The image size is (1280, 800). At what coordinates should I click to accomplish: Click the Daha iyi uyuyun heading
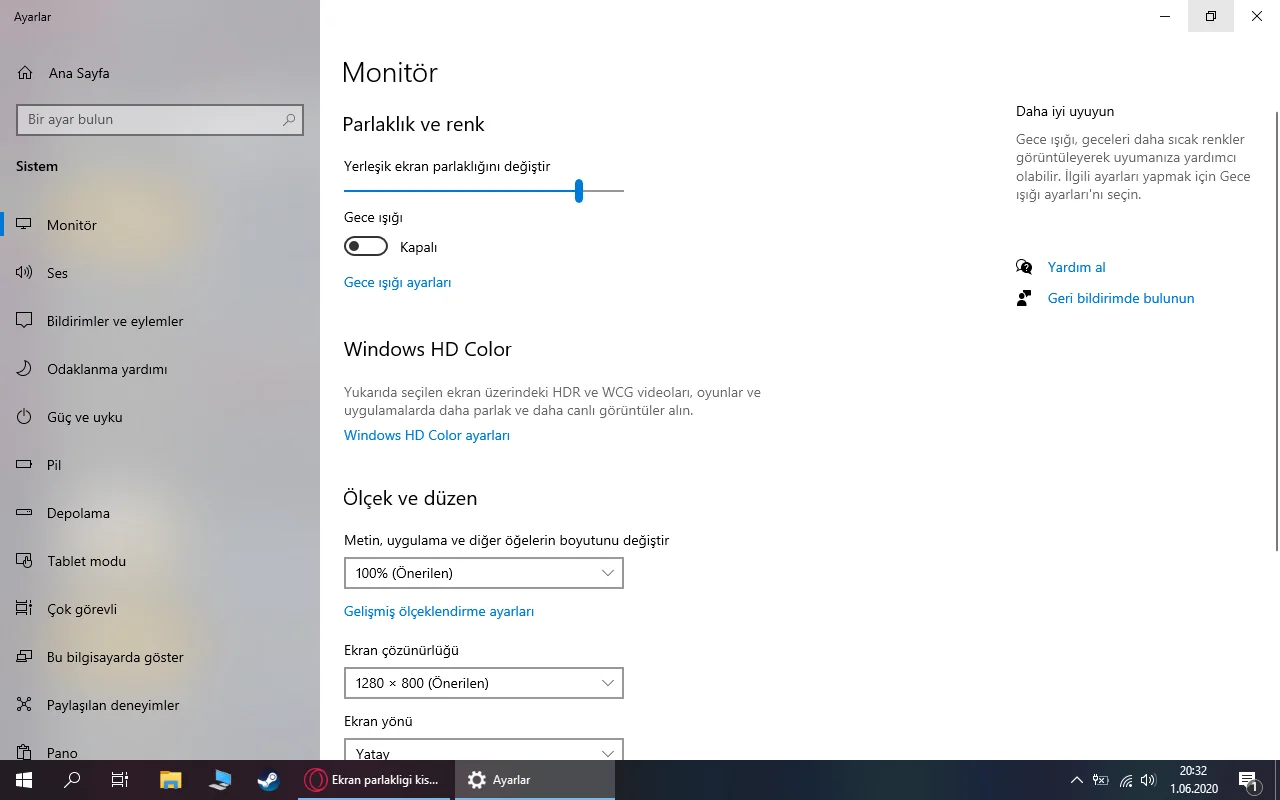(x=1065, y=111)
